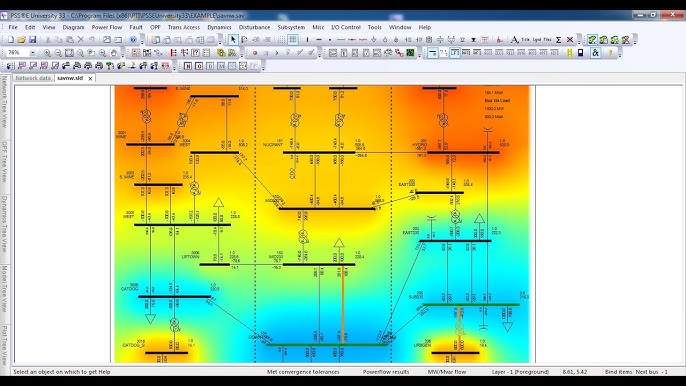This screenshot has height=386, width=686.
Task: Open the Diagram menu
Action: [73, 27]
